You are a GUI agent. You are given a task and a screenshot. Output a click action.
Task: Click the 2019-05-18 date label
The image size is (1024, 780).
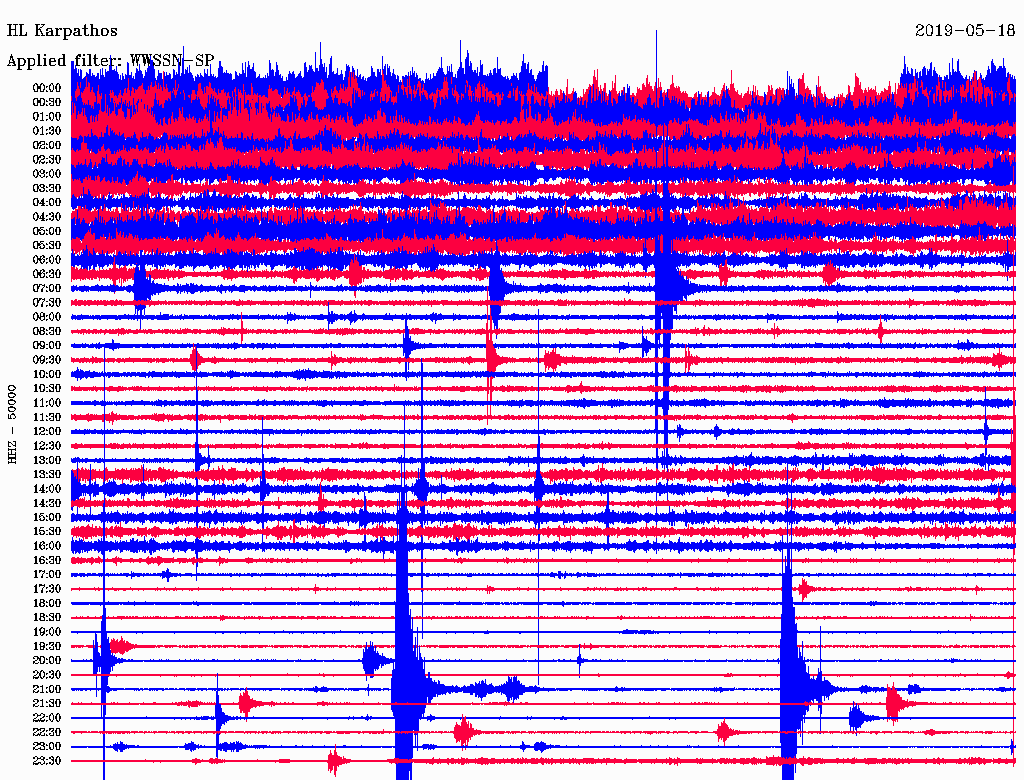point(965,31)
